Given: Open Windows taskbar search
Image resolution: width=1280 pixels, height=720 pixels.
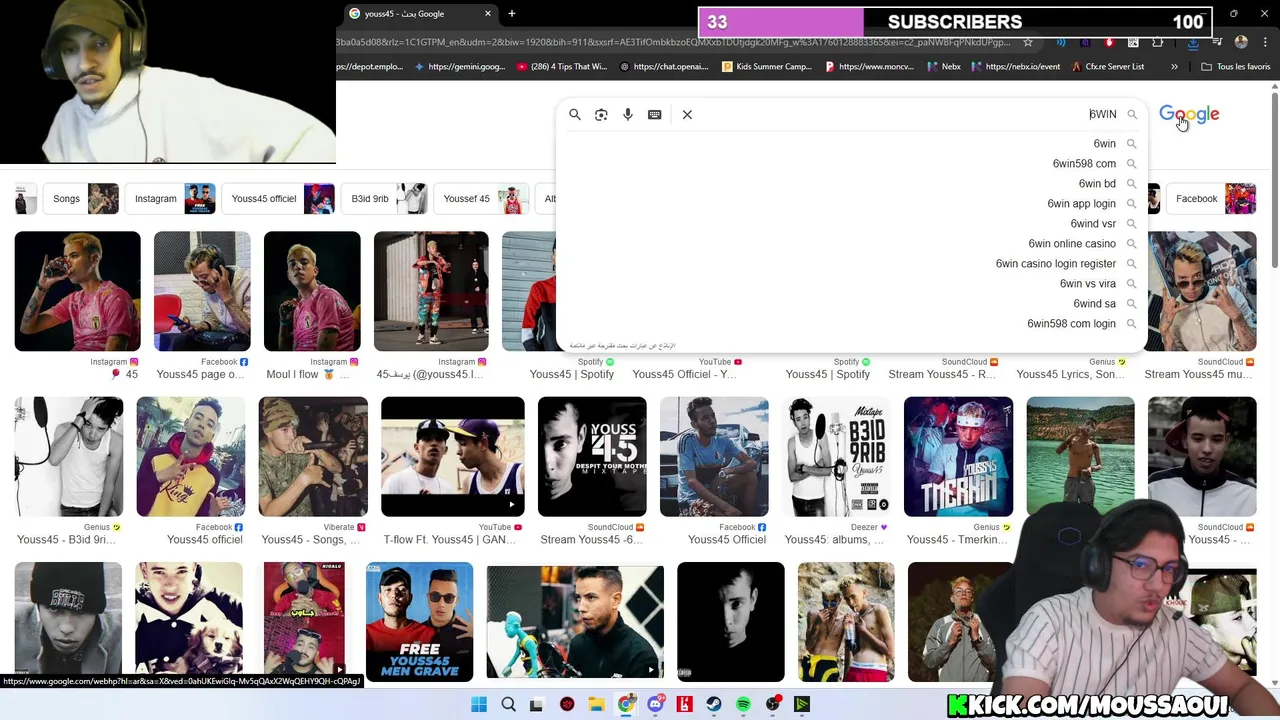Looking at the screenshot, I should (x=508, y=705).
